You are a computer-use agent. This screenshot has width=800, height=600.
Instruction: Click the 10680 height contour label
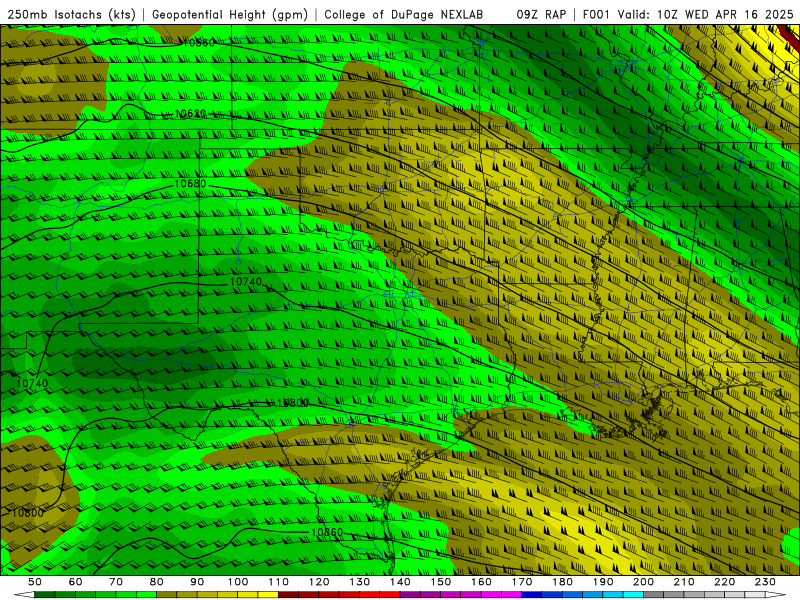tap(190, 184)
